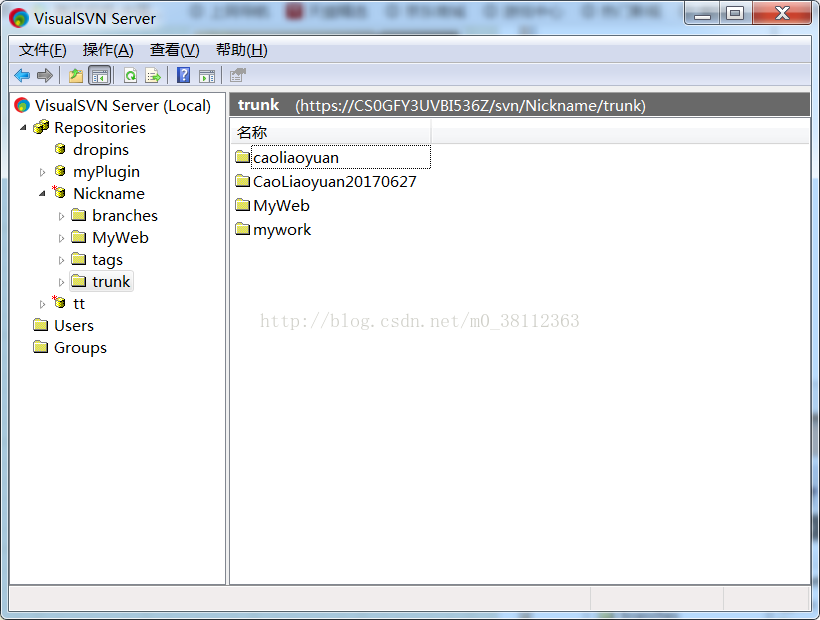Expand the tt repository node
This screenshot has width=820, height=620.
point(42,304)
